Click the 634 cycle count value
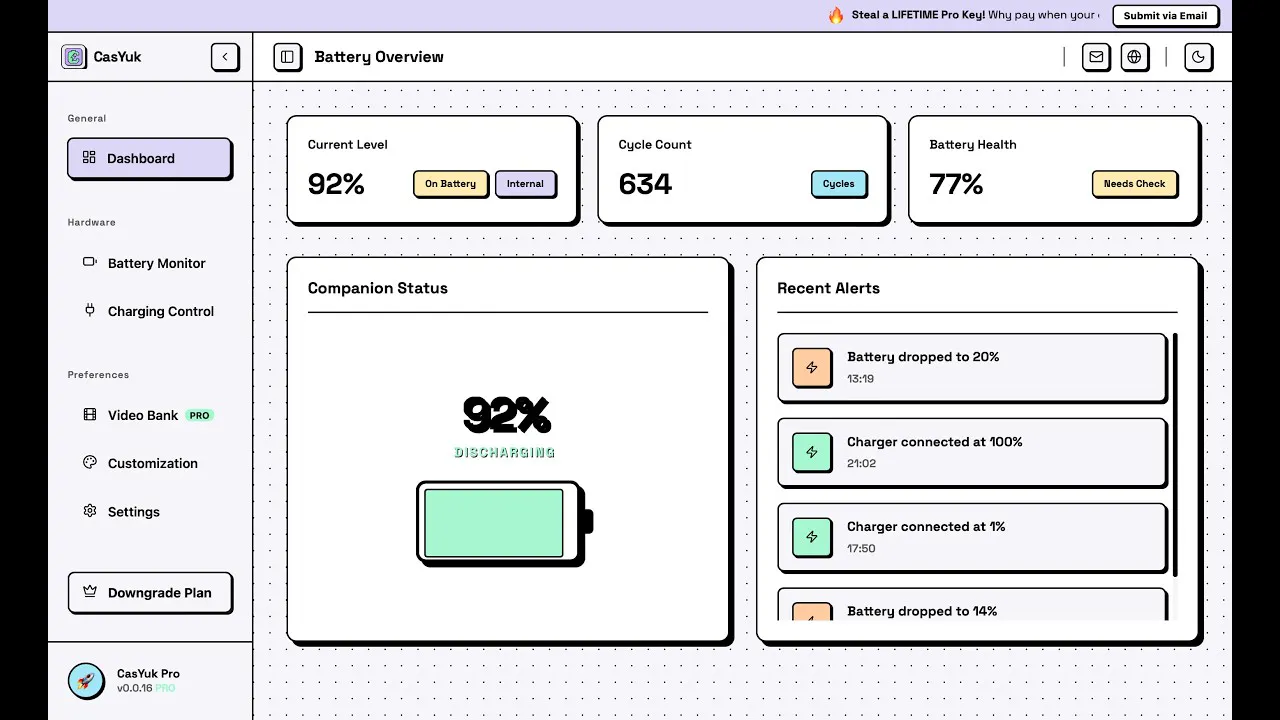 pos(645,184)
